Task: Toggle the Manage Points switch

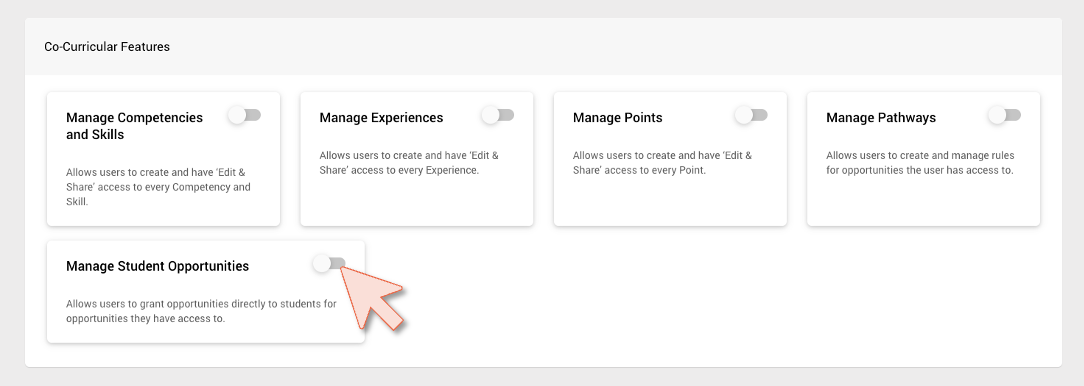Action: pyautogui.click(x=751, y=115)
